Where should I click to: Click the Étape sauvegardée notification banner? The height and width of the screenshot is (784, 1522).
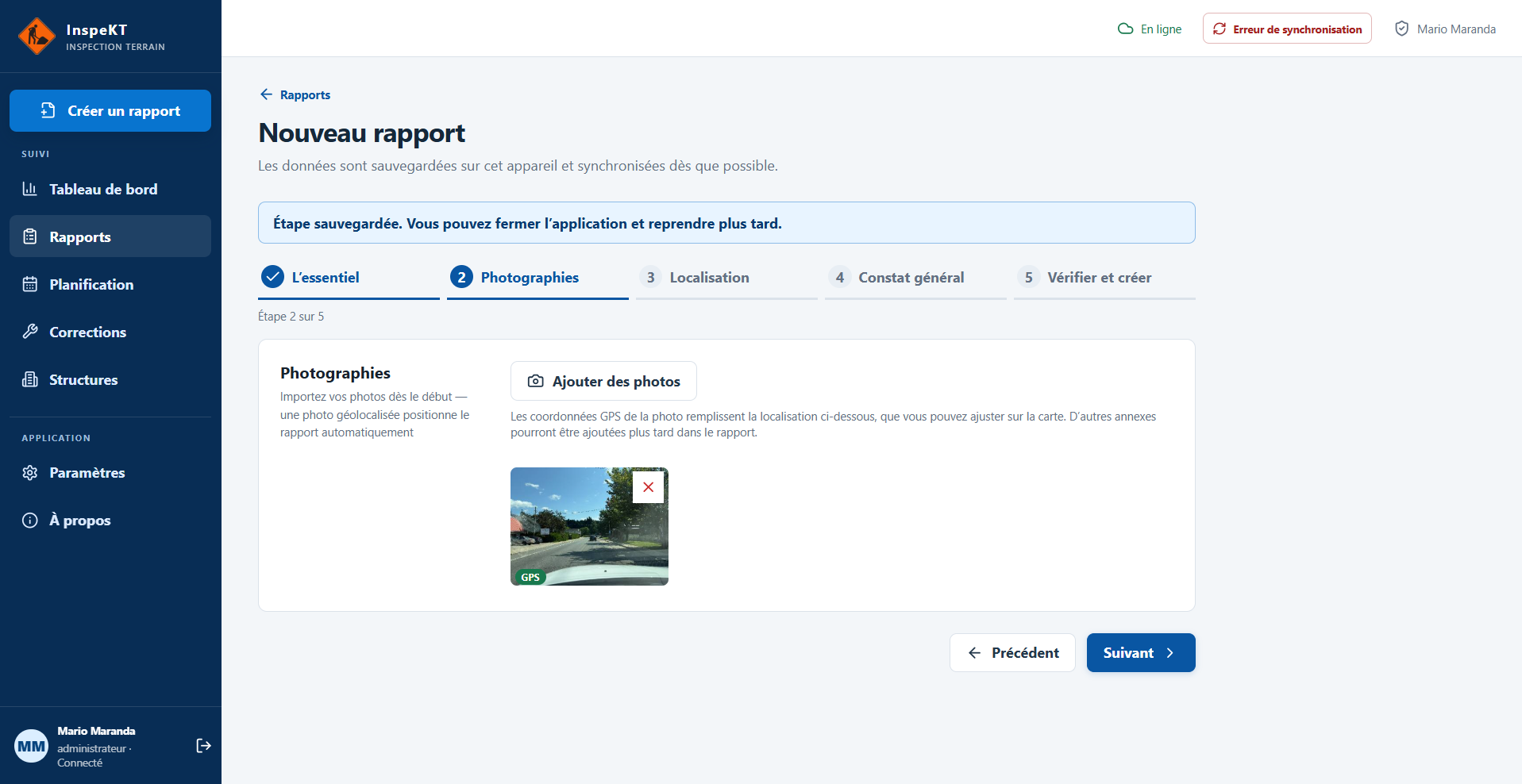click(x=726, y=222)
